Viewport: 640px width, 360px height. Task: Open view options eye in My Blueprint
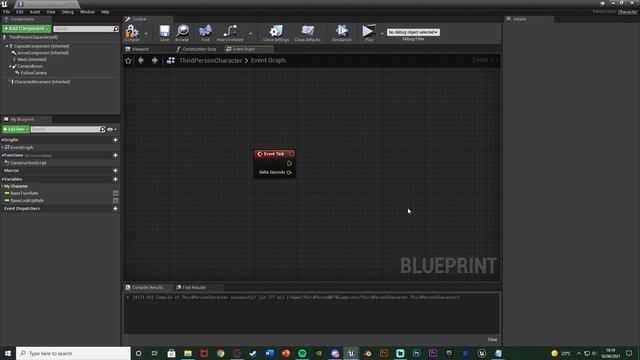click(x=110, y=129)
